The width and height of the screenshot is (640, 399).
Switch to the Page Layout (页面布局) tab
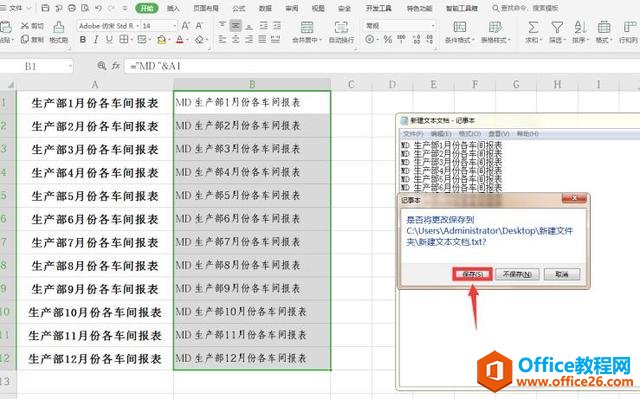click(206, 8)
